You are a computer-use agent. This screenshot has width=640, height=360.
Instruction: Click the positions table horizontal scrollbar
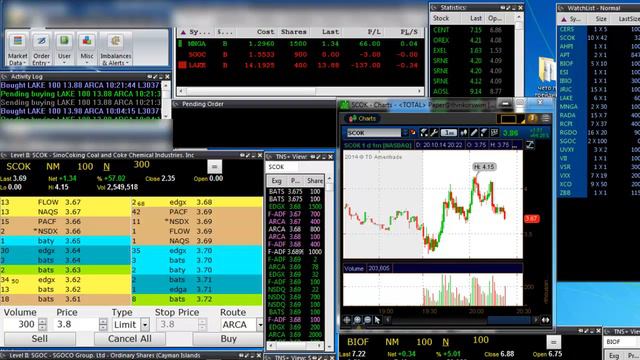[300, 91]
